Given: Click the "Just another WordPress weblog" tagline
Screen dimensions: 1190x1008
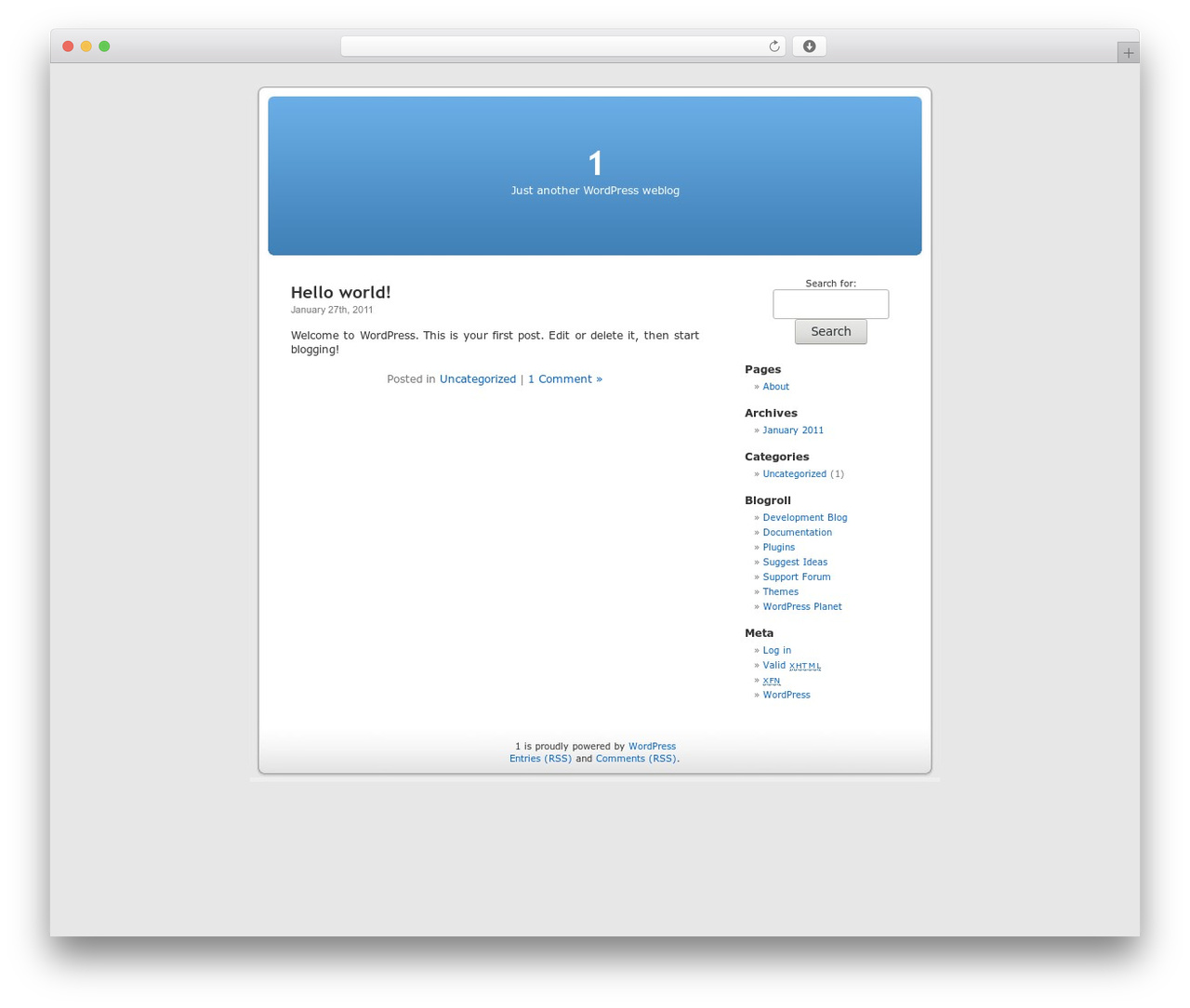Looking at the screenshot, I should pos(595,191).
